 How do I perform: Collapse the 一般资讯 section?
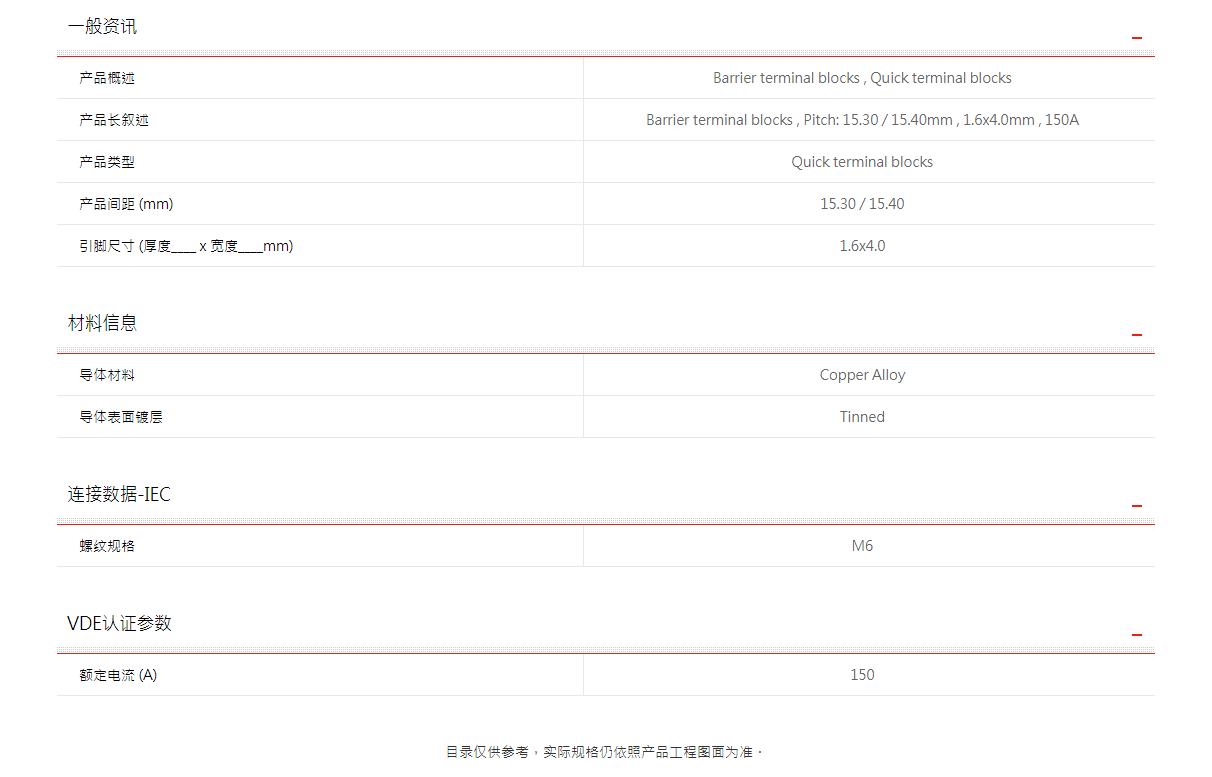[1137, 38]
